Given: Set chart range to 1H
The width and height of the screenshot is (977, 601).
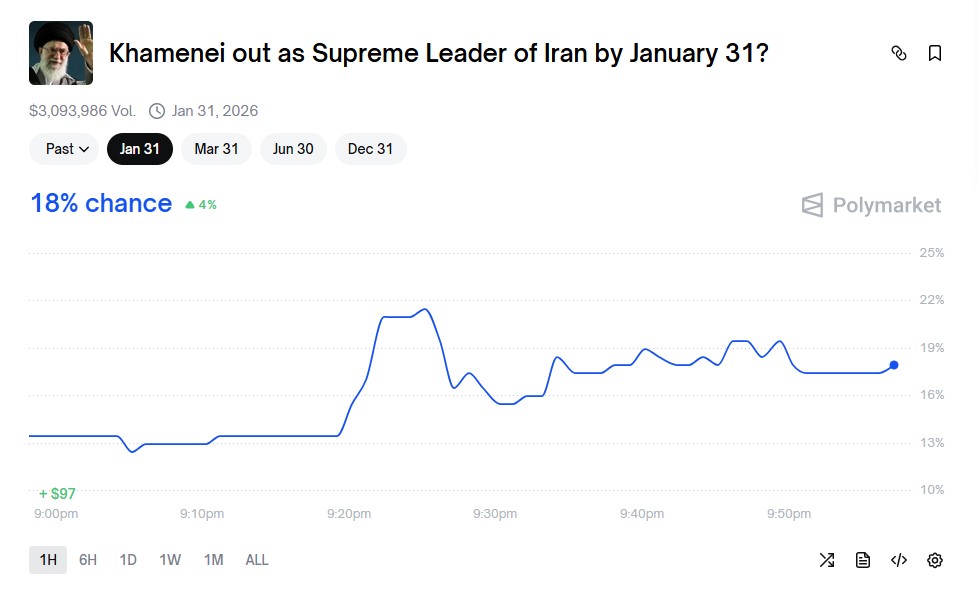Looking at the screenshot, I should point(48,560).
